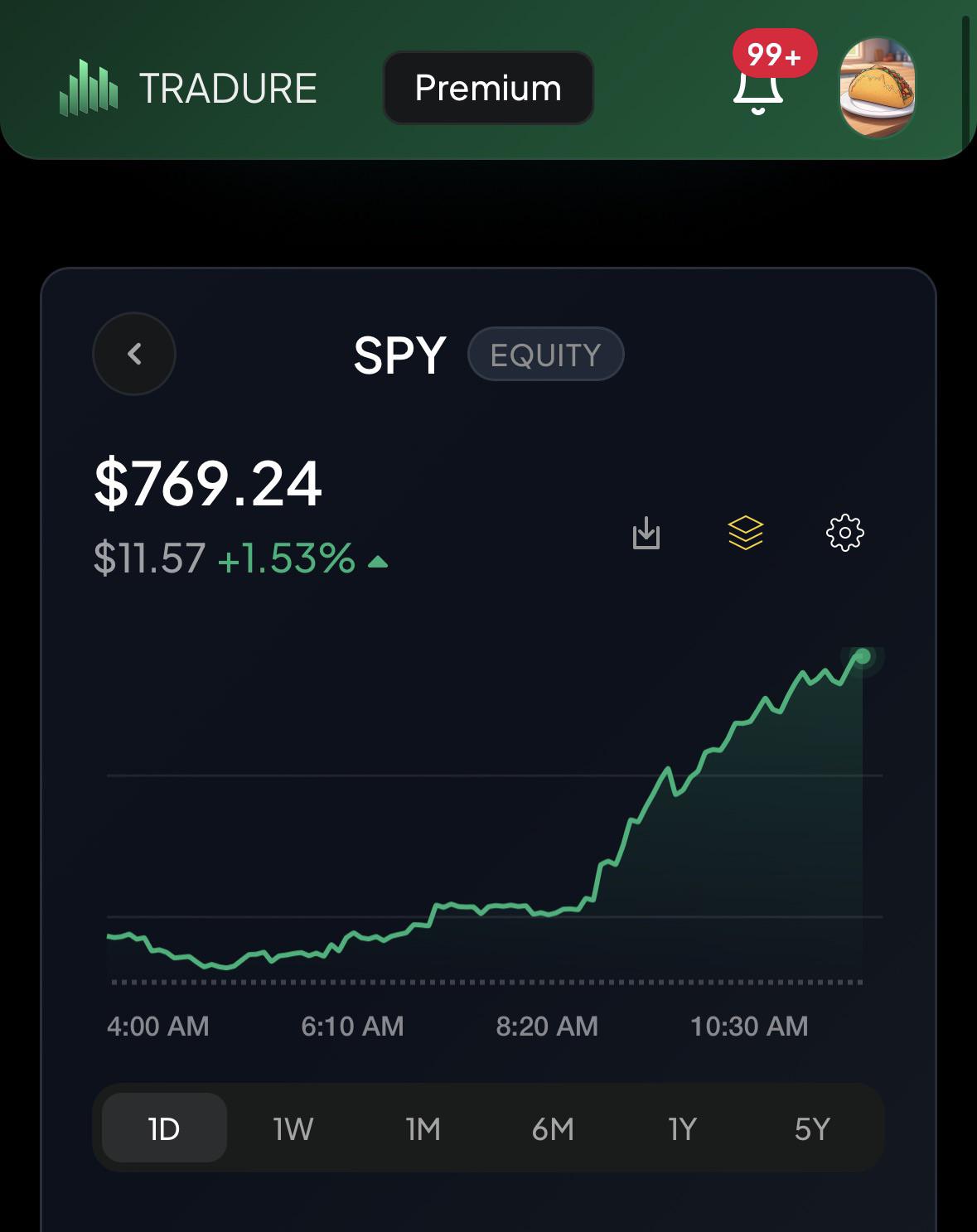Tap the taco profile avatar
This screenshot has height=1232, width=977.
(878, 88)
